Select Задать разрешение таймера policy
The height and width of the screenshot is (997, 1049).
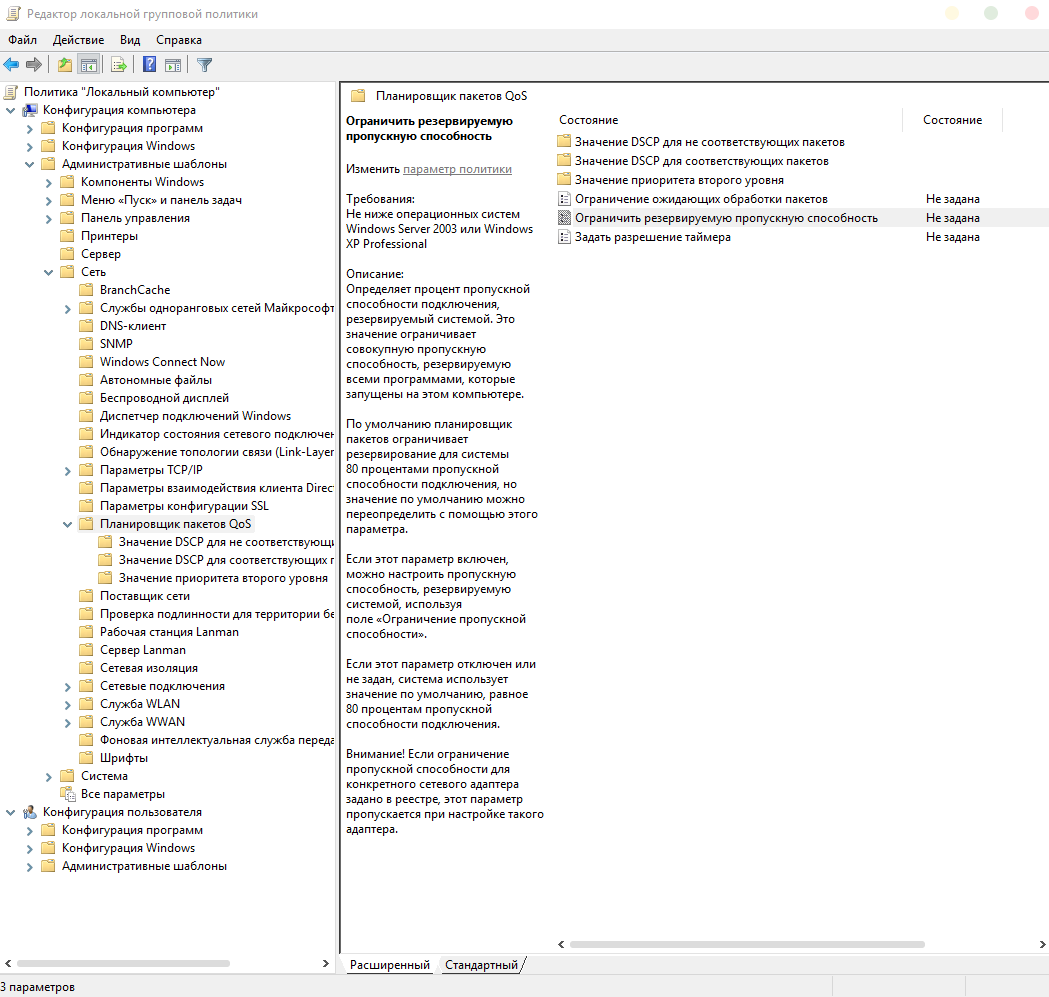point(652,237)
